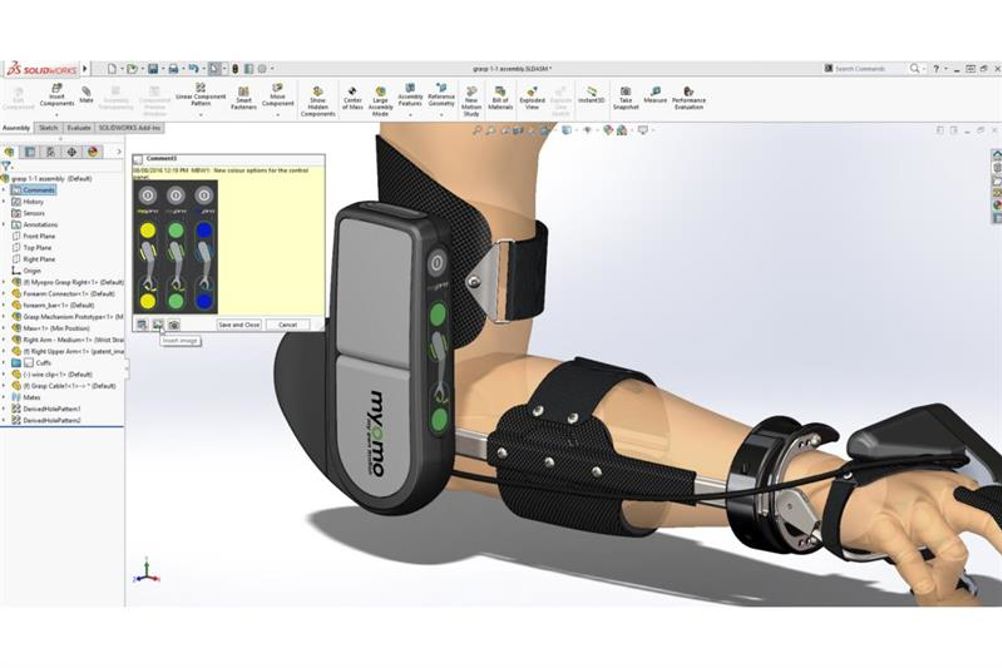Select the Mate tool

click(x=86, y=95)
